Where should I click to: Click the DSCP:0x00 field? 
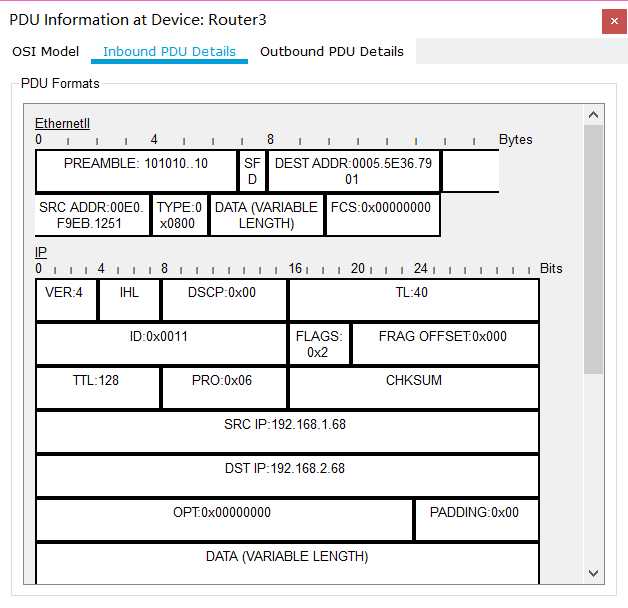(x=224, y=300)
